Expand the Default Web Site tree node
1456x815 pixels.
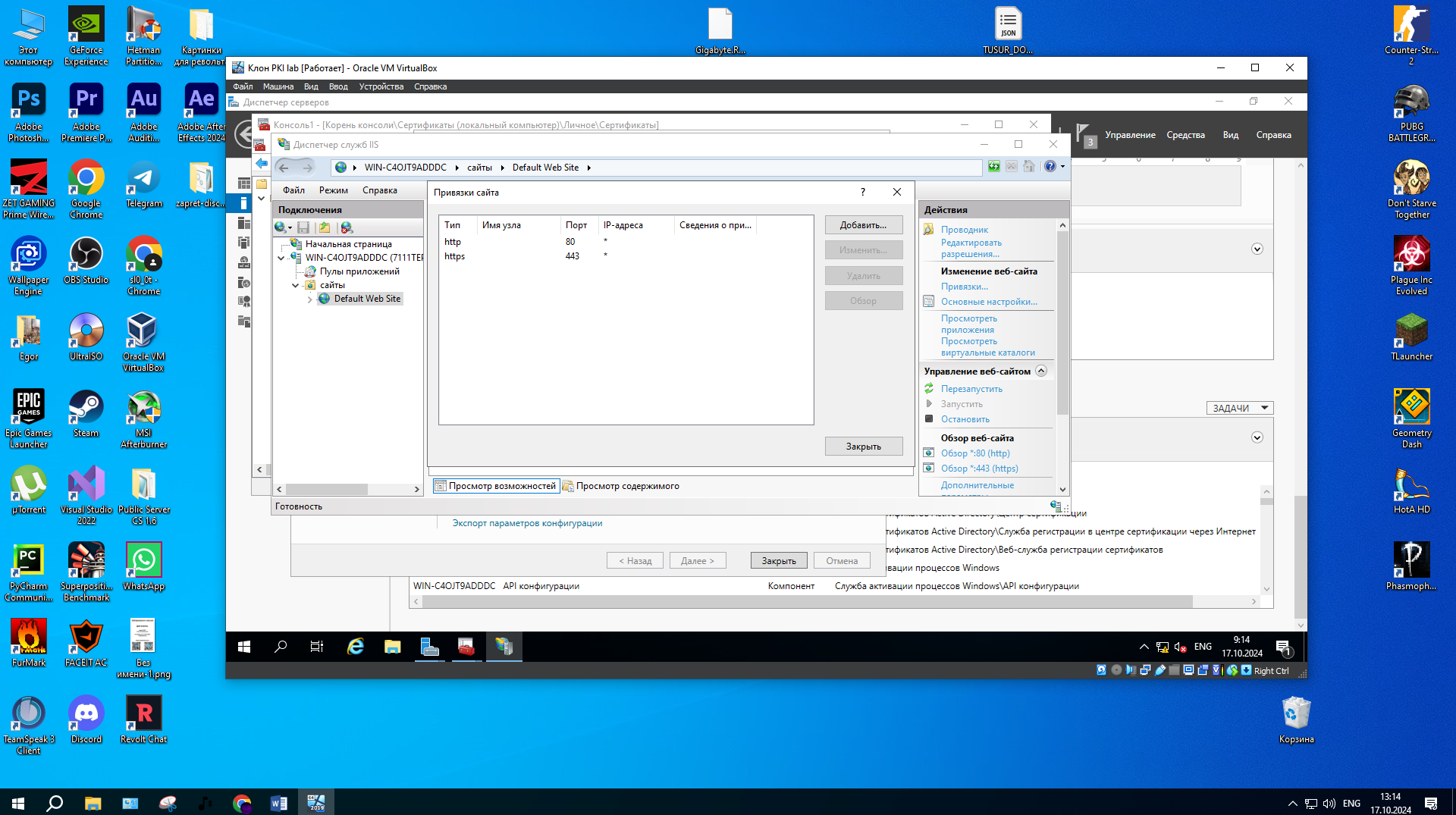tap(310, 299)
